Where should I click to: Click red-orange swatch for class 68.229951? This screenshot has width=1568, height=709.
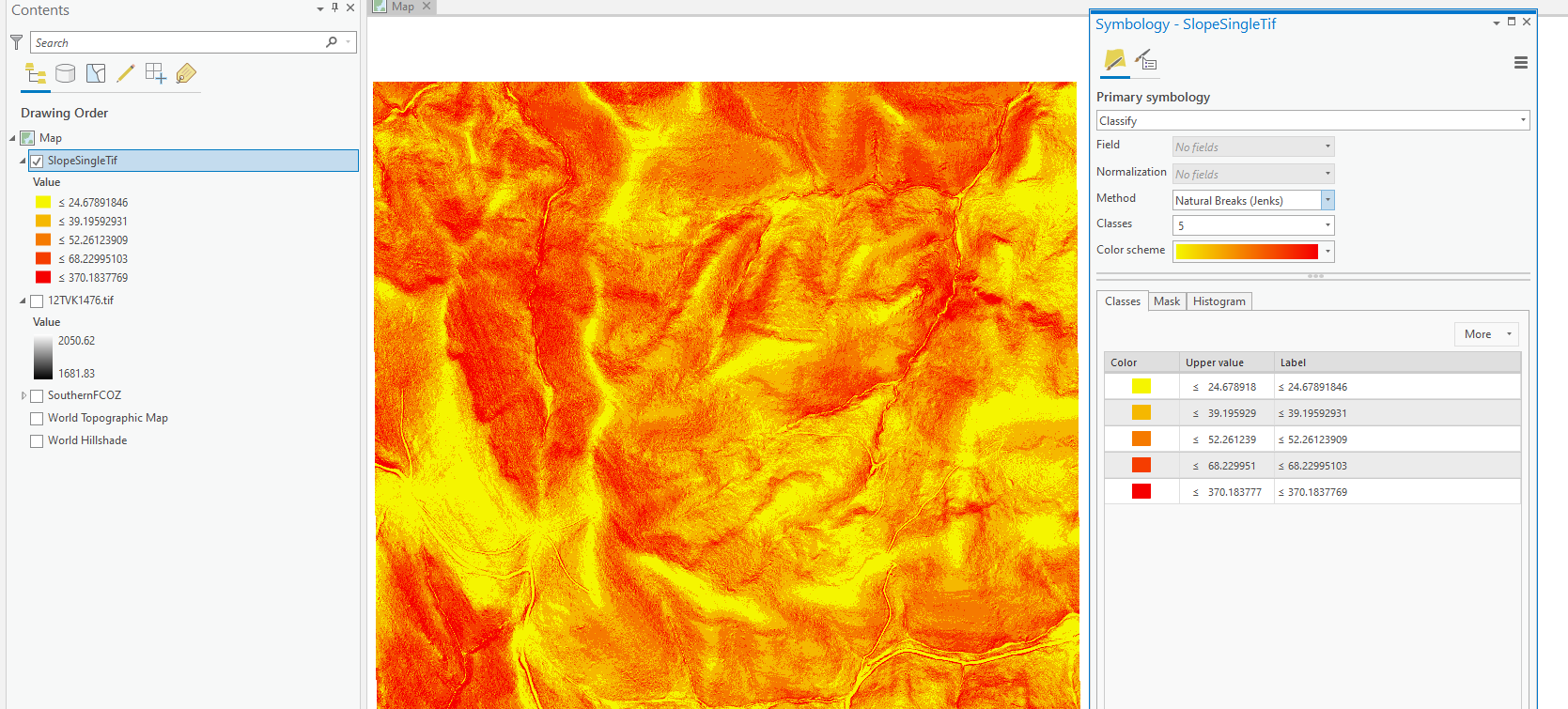point(1141,465)
